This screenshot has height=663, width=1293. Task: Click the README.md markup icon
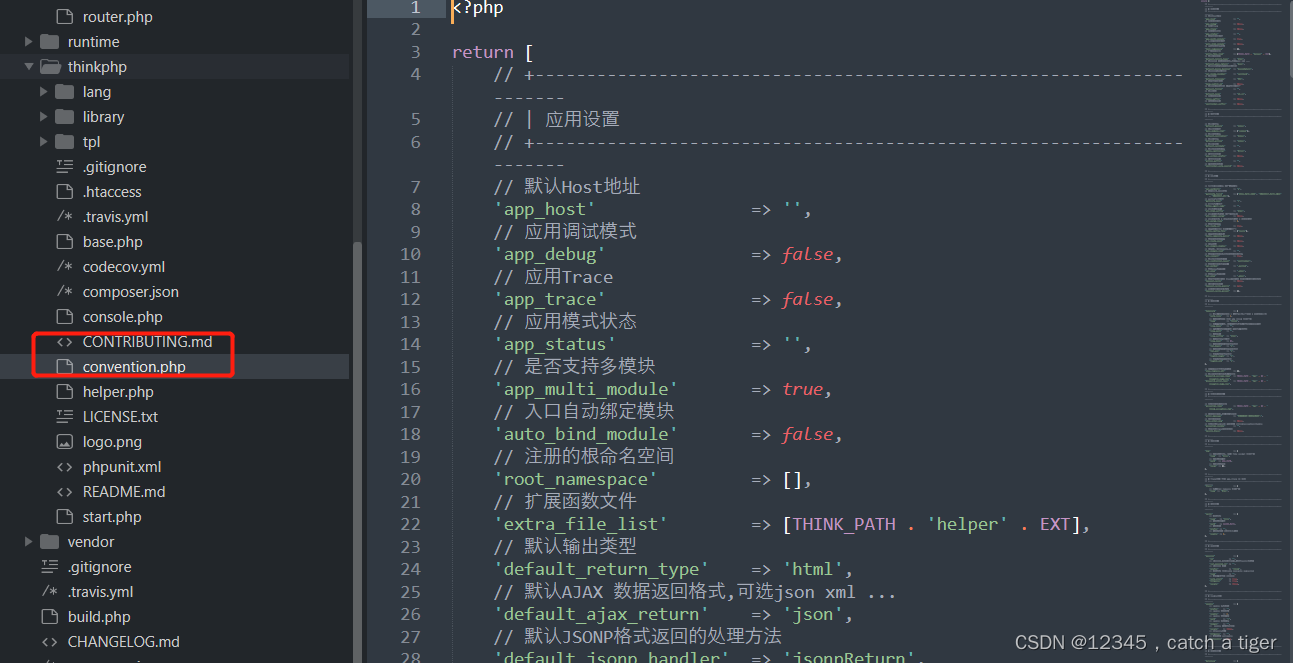click(x=65, y=492)
